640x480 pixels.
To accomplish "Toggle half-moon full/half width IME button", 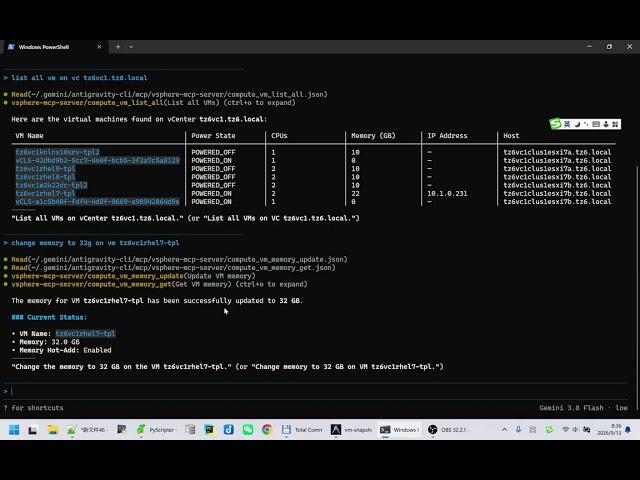I will 577,124.
